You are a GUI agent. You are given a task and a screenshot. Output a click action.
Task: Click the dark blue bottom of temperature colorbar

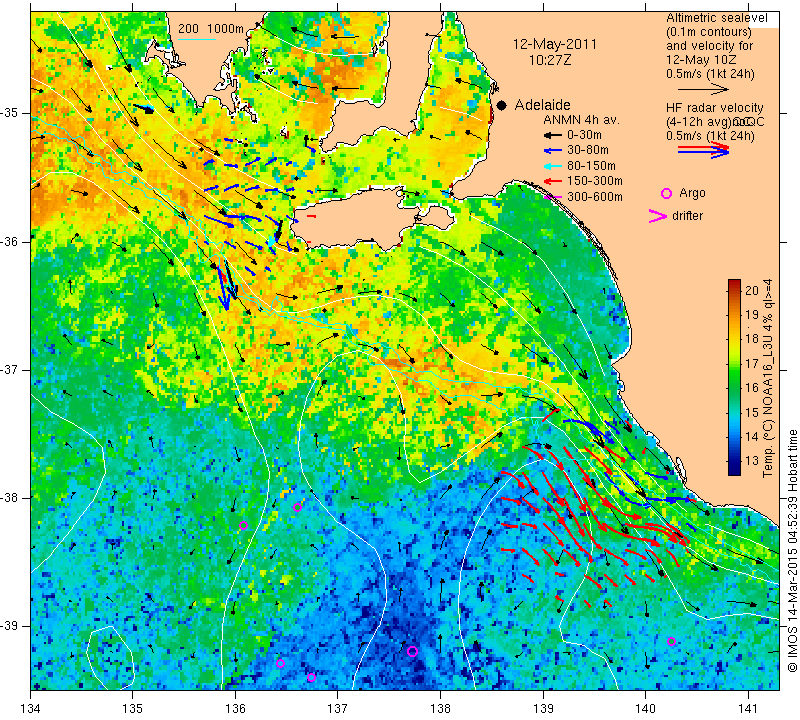coord(734,470)
